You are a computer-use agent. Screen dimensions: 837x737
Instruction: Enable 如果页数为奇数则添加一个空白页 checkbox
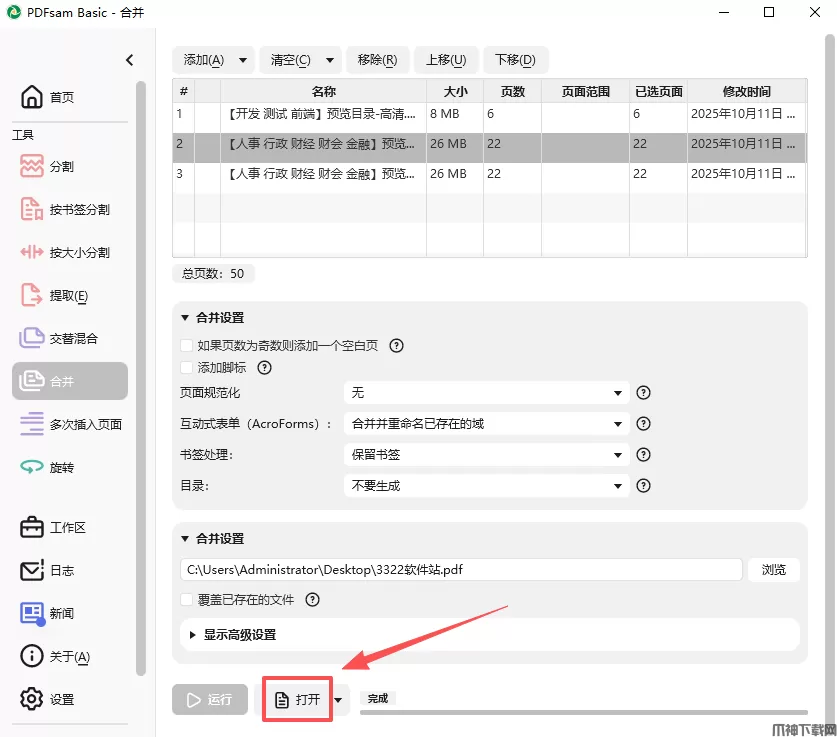coord(186,345)
